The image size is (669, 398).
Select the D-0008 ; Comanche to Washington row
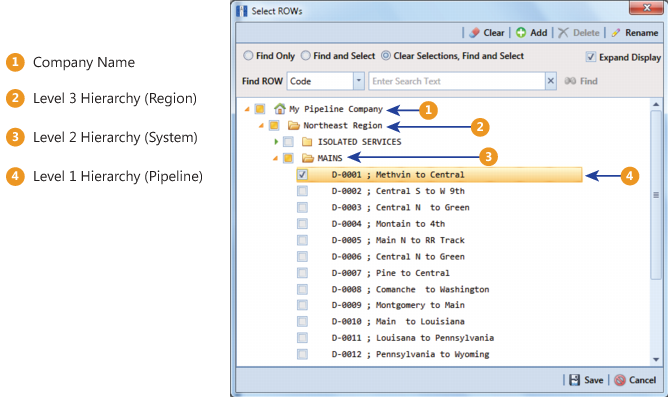point(410,289)
